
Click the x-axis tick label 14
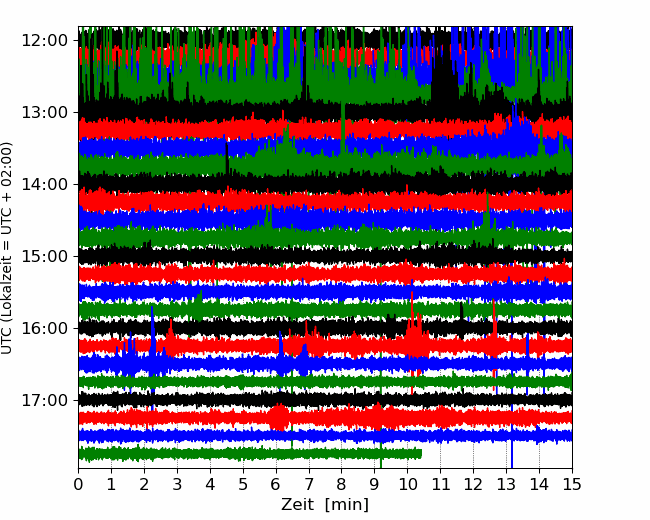tap(539, 484)
